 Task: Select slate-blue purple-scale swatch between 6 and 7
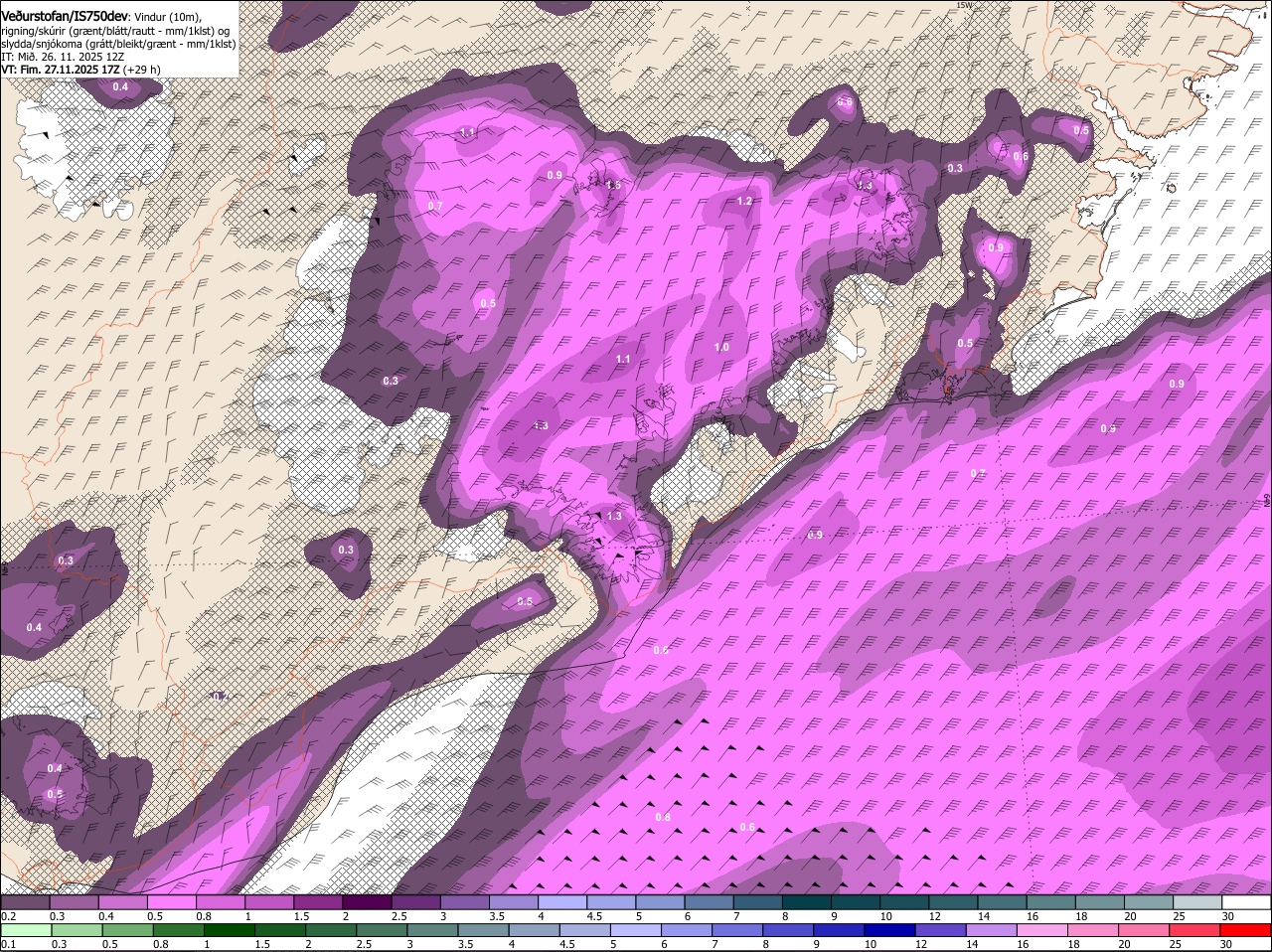tap(708, 902)
